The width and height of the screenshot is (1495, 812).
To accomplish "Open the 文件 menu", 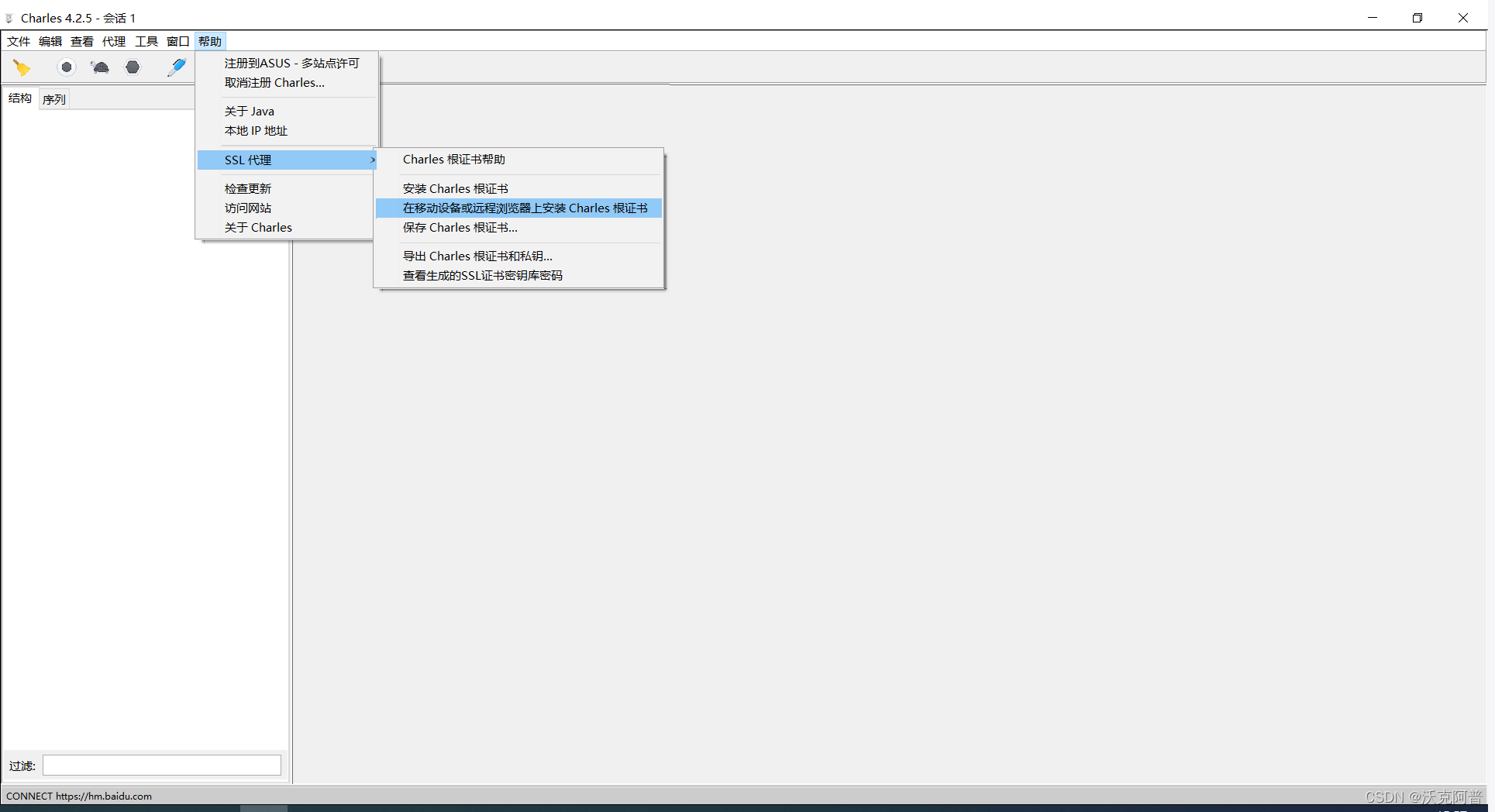I will pos(19,41).
